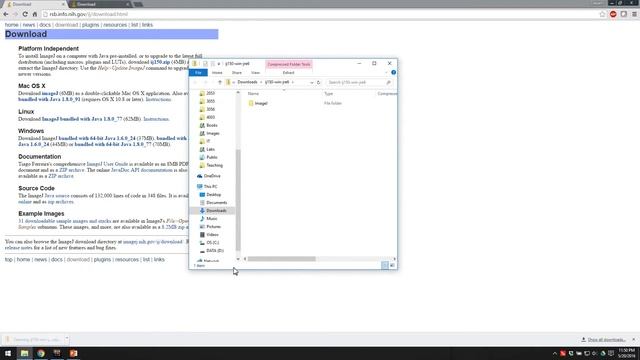The height and width of the screenshot is (360, 640).
Task: Open Pictures in Explorer navigation pane
Action: pyautogui.click(x=210, y=227)
